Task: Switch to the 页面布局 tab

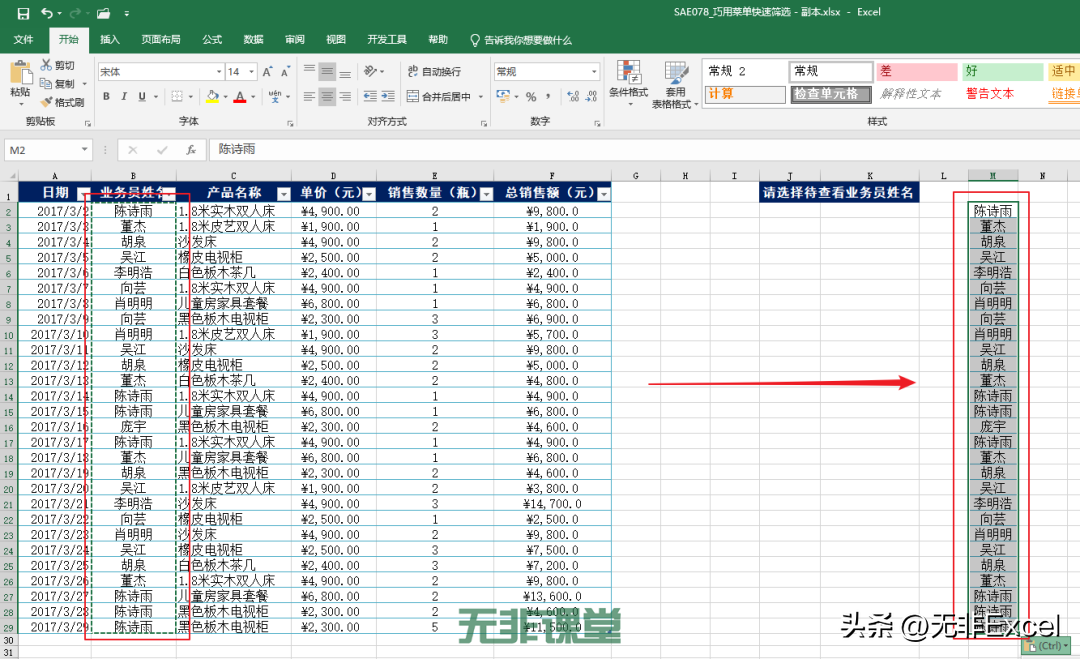Action: [160, 40]
